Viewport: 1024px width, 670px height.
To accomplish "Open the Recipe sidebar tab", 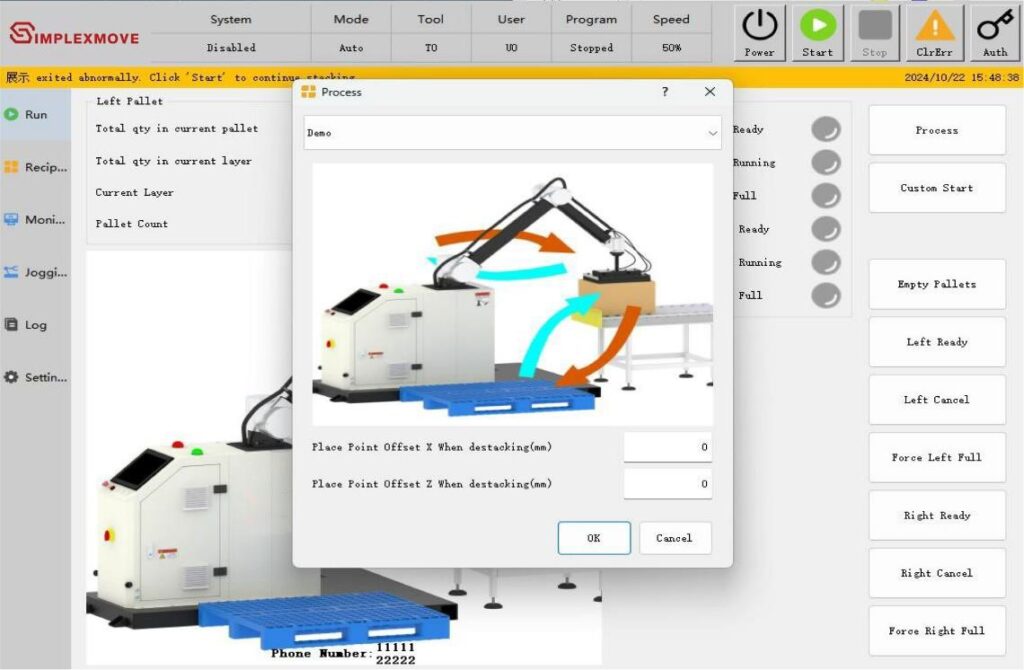I will tap(36, 167).
